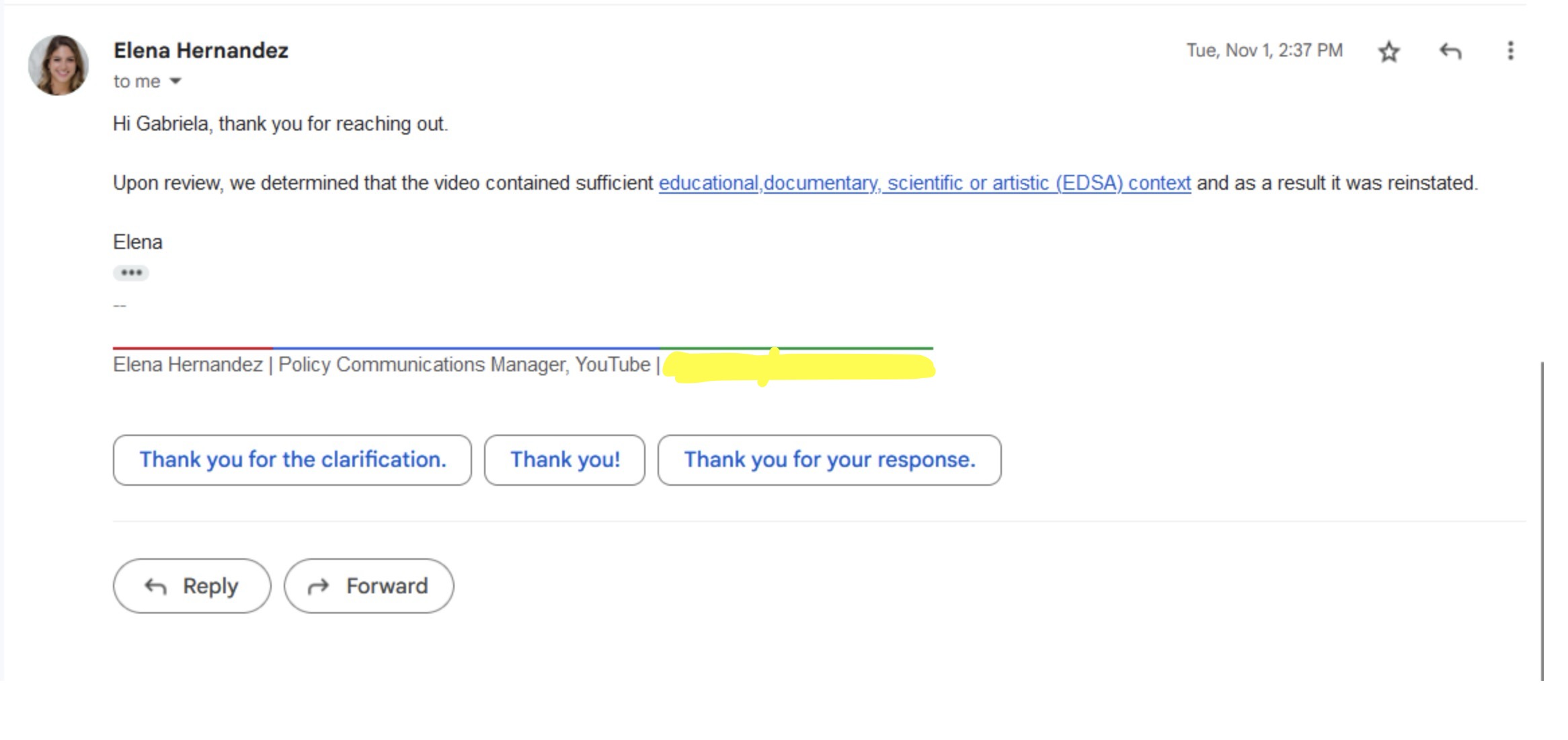Click Elena Hernandez's profile photo
The image size is (1568, 740).
58,65
